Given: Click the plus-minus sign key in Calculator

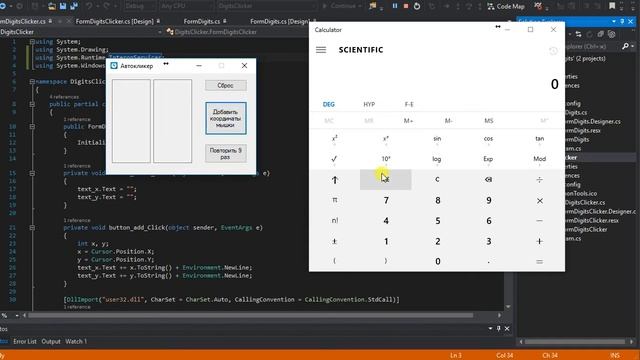Looking at the screenshot, I should [x=334, y=241].
